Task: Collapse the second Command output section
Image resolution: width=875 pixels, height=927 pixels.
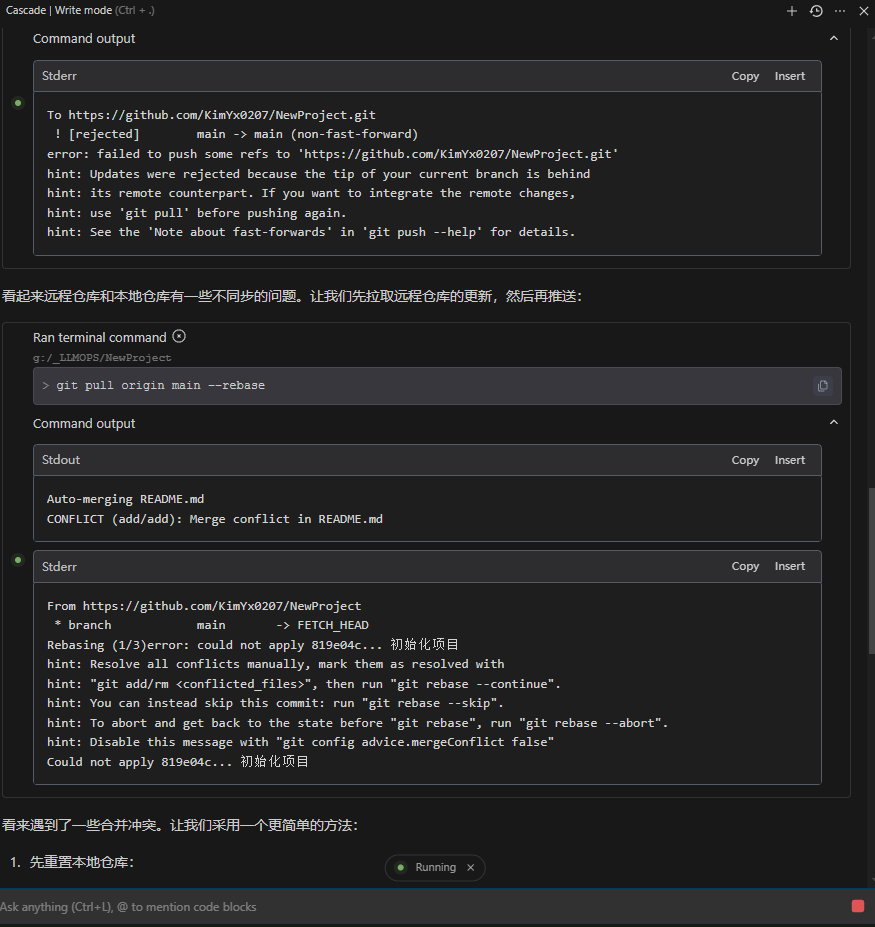Action: (x=834, y=423)
